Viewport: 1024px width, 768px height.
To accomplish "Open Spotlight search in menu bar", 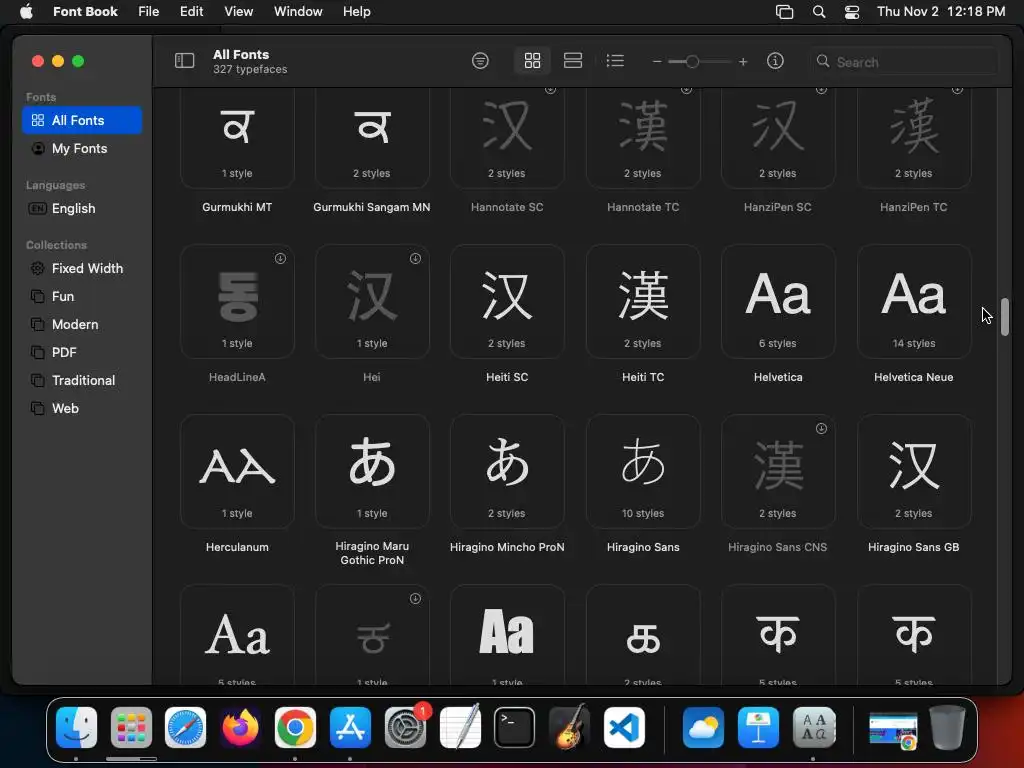I will tap(819, 11).
